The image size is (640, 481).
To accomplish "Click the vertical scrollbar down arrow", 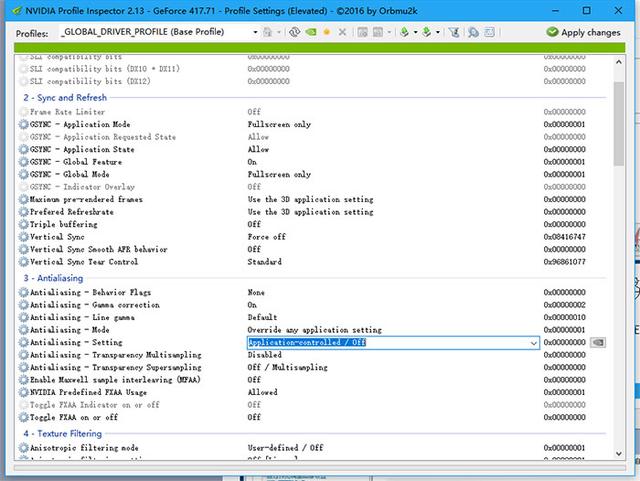I will (x=619, y=454).
